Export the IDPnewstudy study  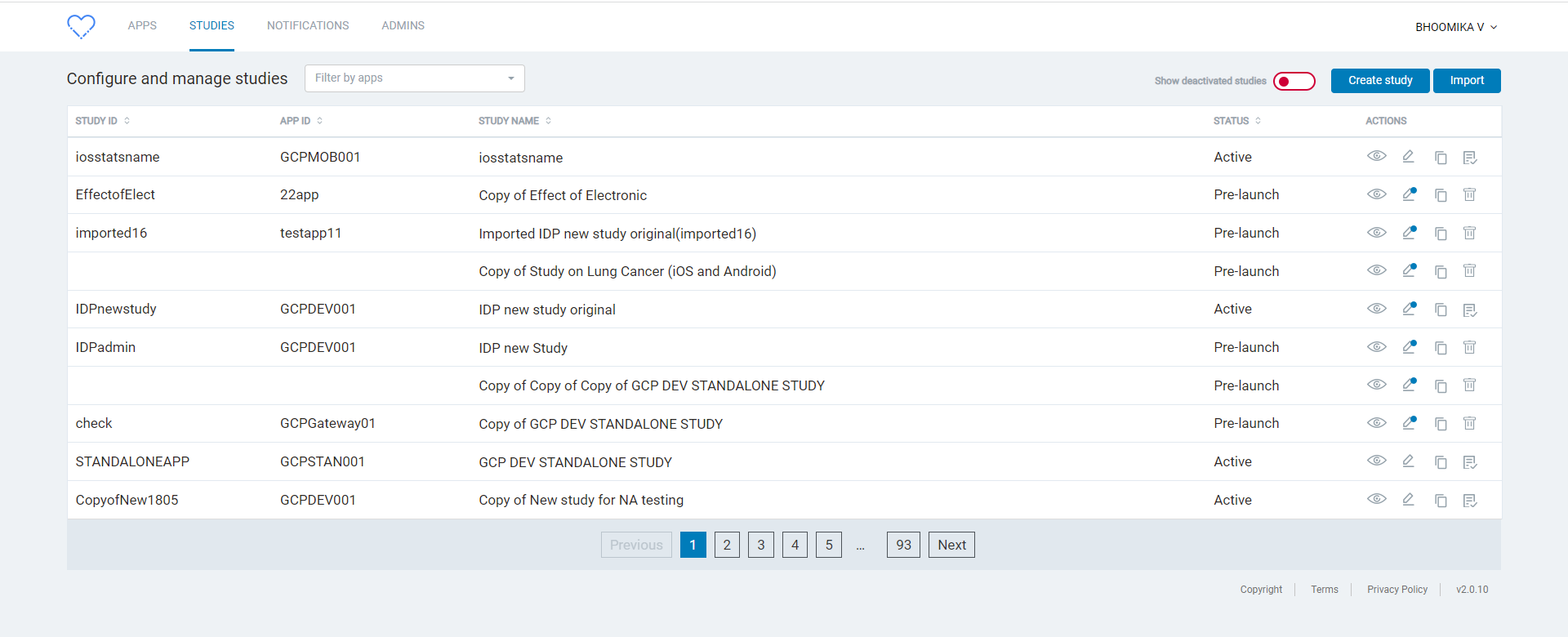point(1470,310)
